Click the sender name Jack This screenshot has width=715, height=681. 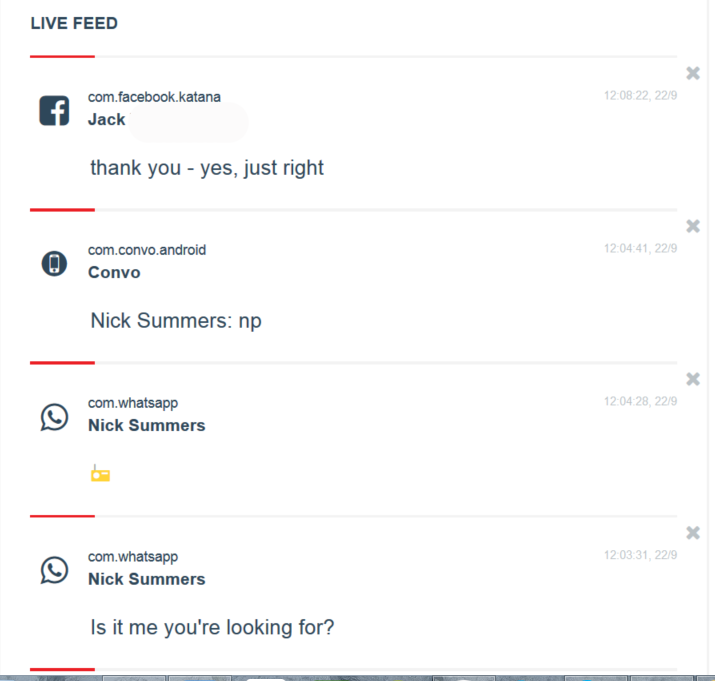106,119
